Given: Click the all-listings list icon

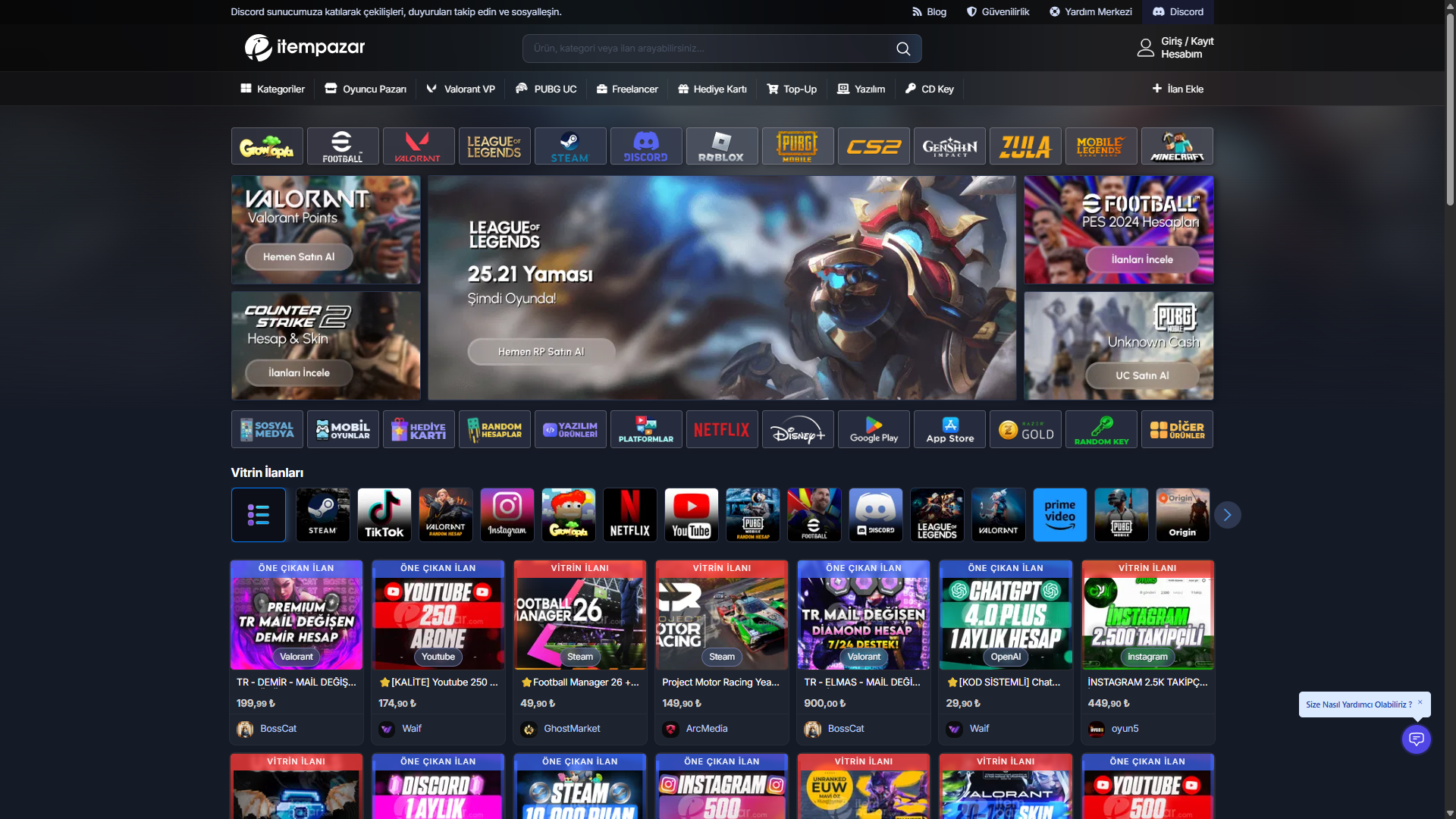Looking at the screenshot, I should [x=259, y=515].
